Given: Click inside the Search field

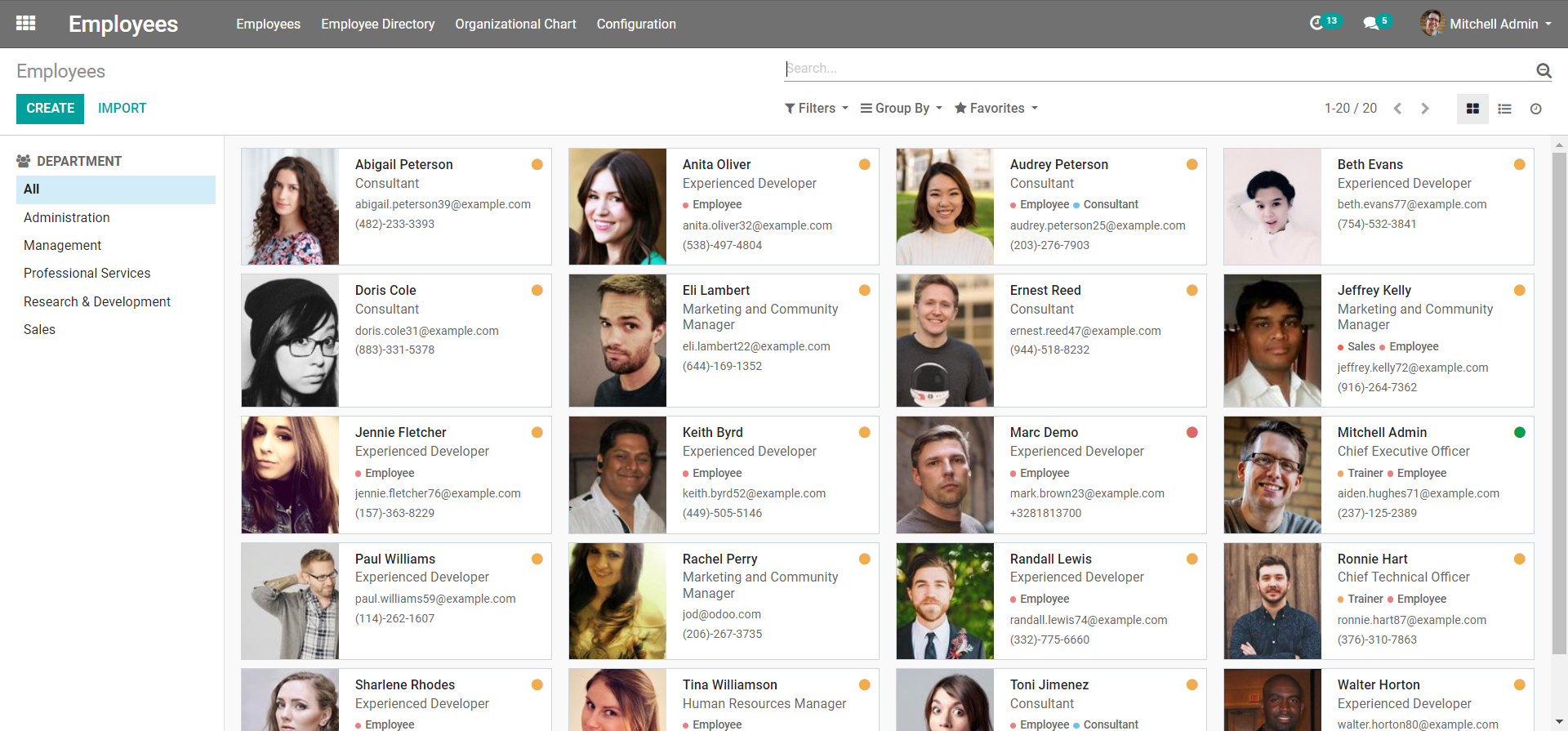Looking at the screenshot, I should (x=1159, y=69).
